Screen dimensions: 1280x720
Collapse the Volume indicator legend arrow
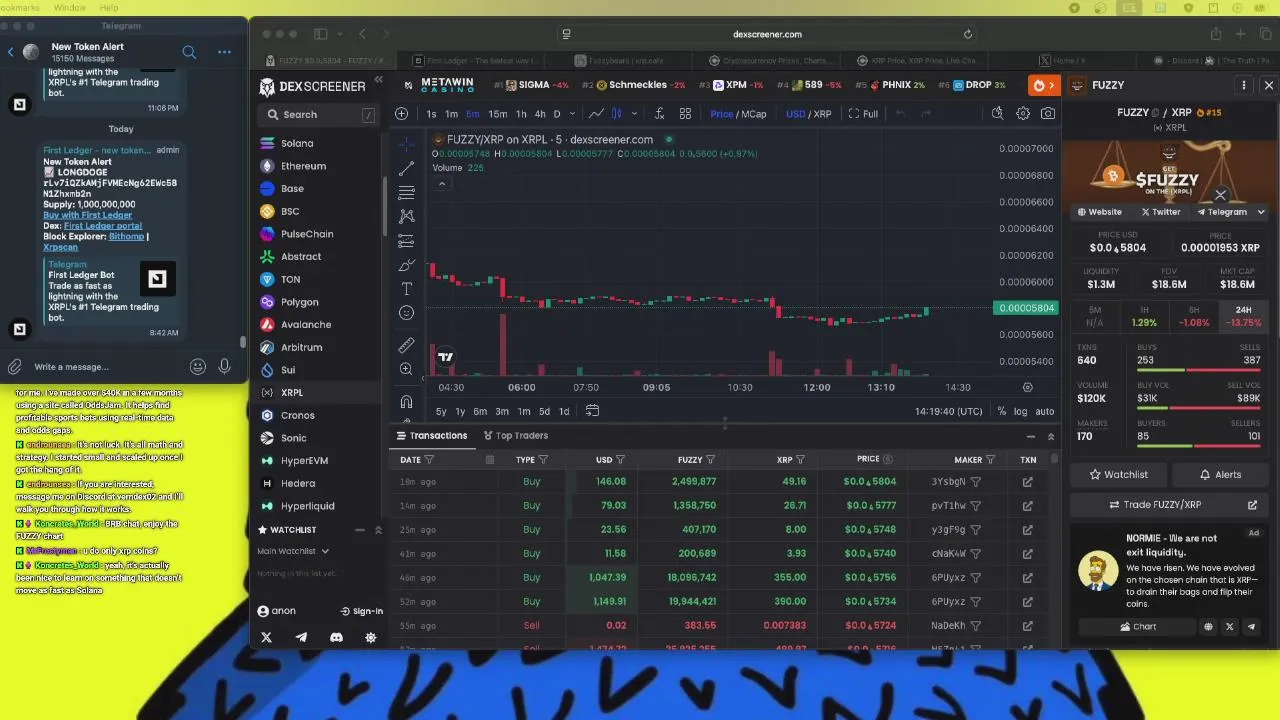click(441, 183)
